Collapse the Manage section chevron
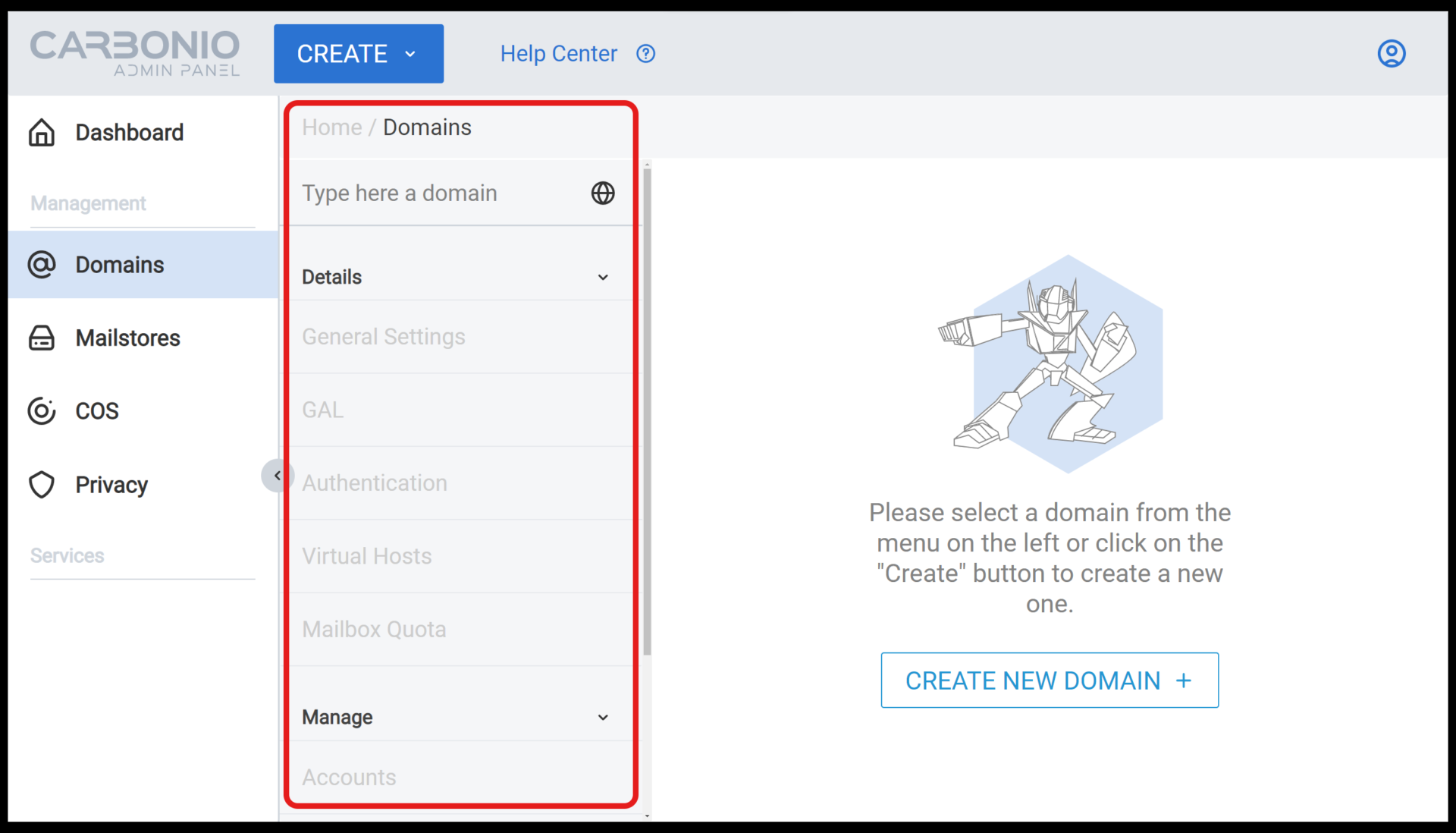Viewport: 1456px width, 833px height. (604, 717)
